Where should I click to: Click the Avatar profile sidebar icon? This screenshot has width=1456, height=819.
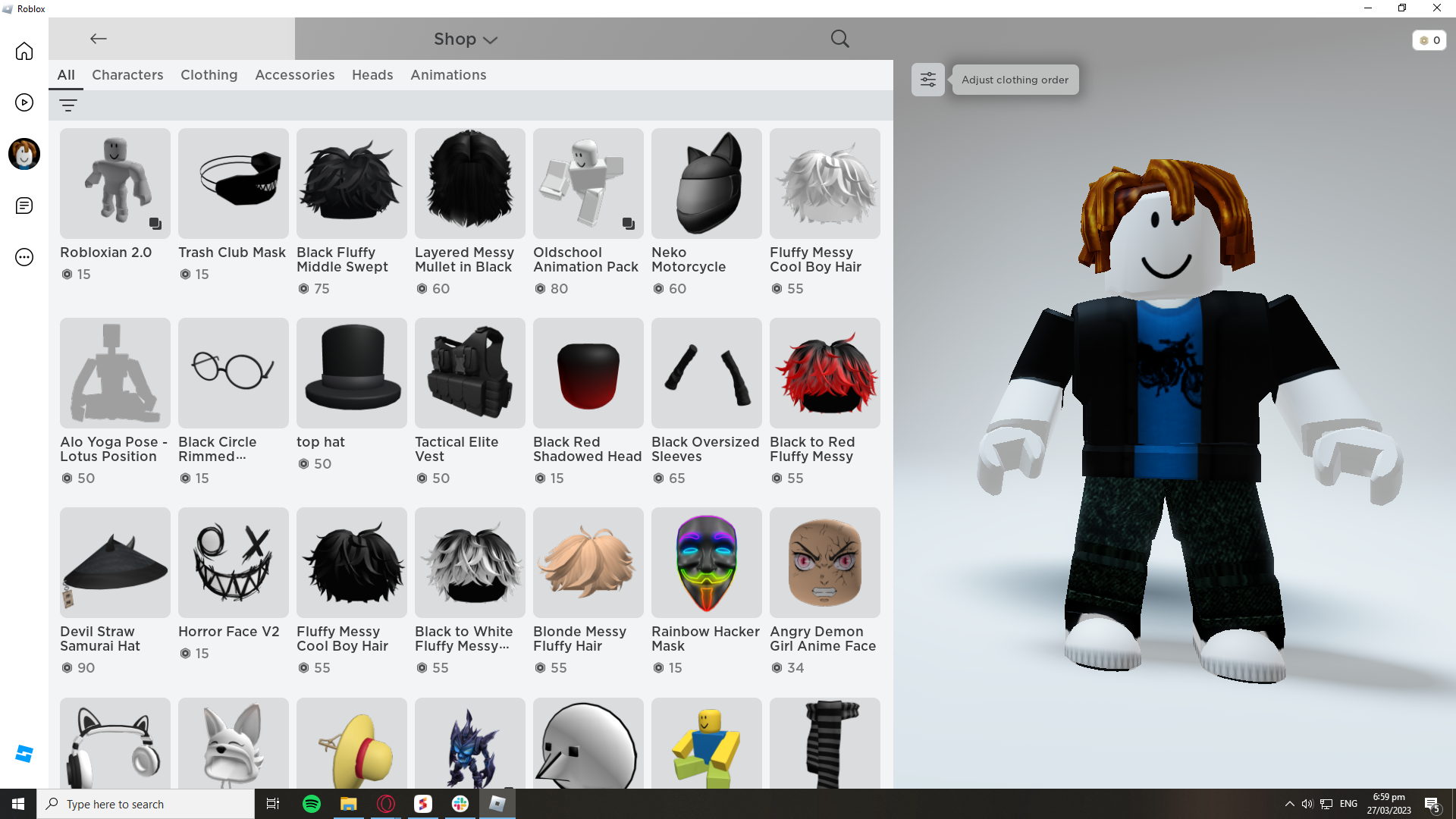[24, 154]
